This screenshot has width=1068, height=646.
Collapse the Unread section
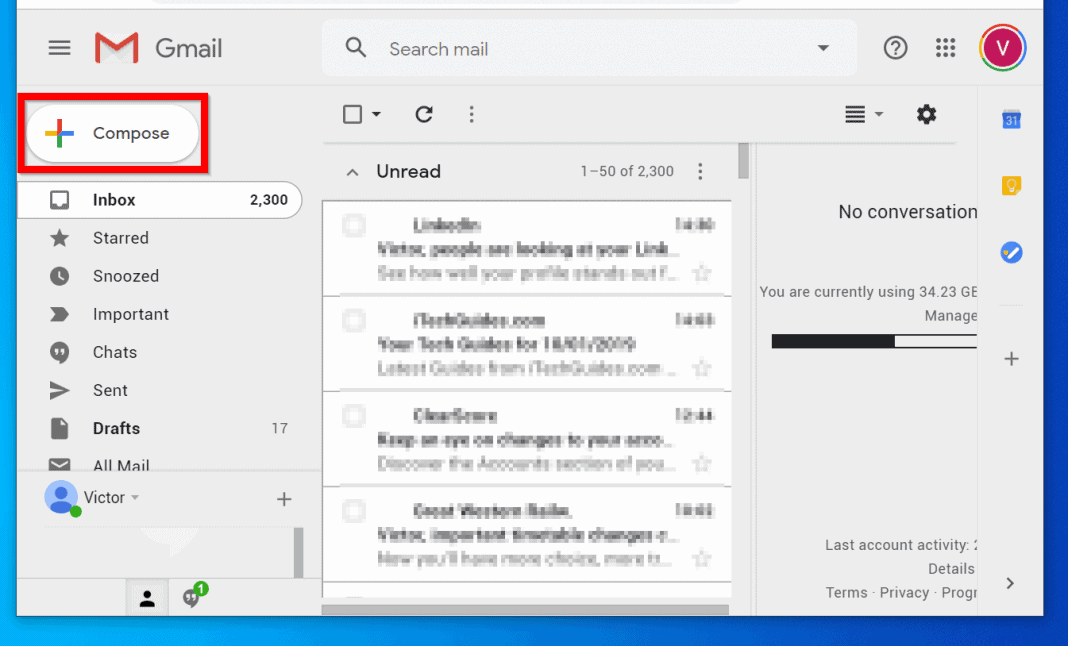coord(352,172)
